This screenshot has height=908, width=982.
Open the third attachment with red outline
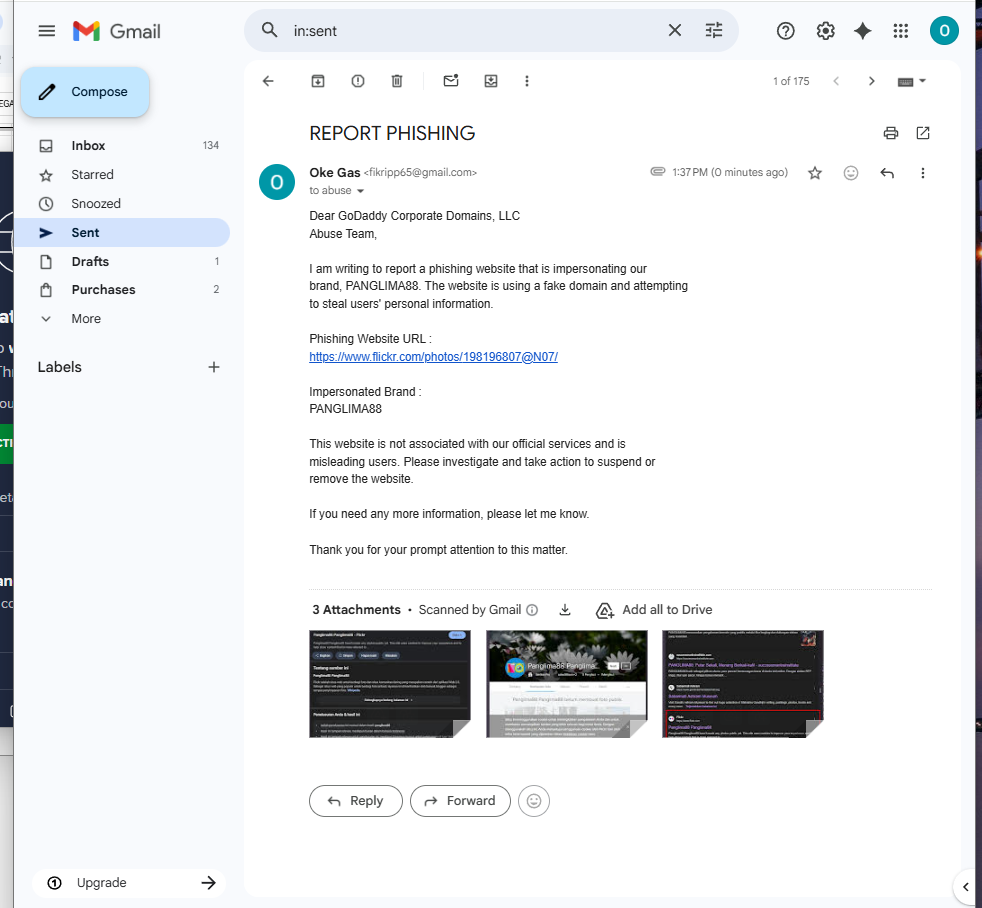pos(743,684)
